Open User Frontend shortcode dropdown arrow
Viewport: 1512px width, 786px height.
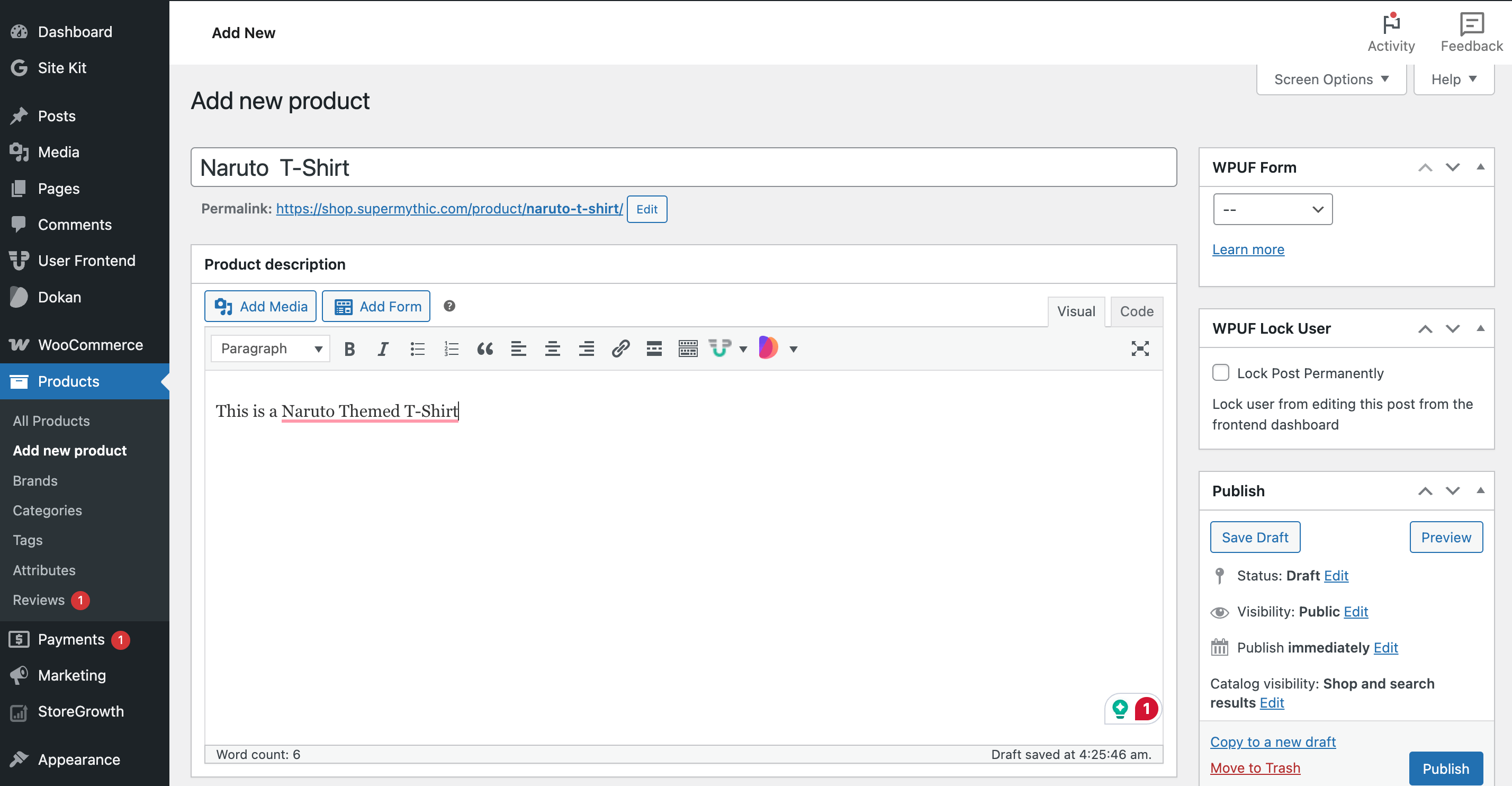click(743, 349)
